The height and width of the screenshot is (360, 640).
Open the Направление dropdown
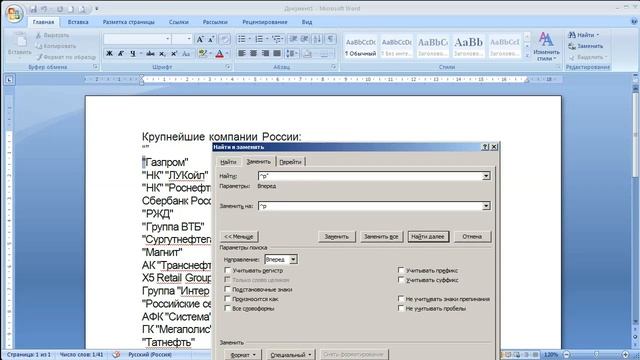[293, 260]
